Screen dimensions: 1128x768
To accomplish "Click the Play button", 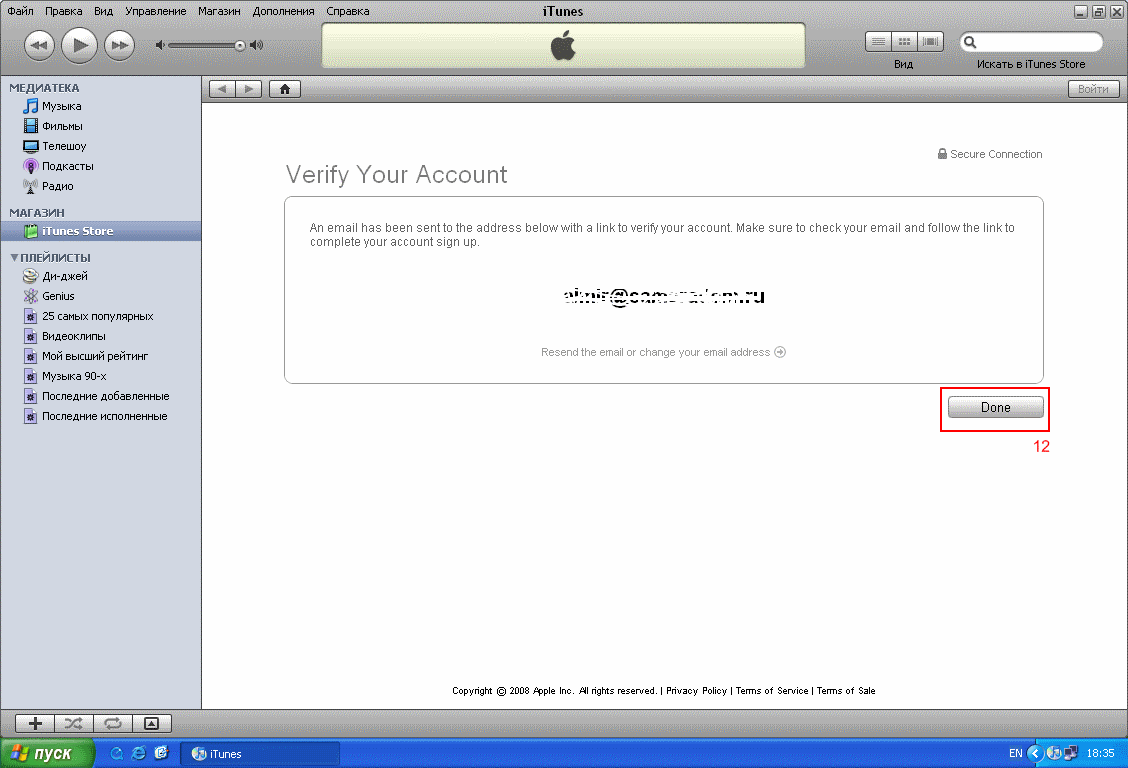I will 79,44.
